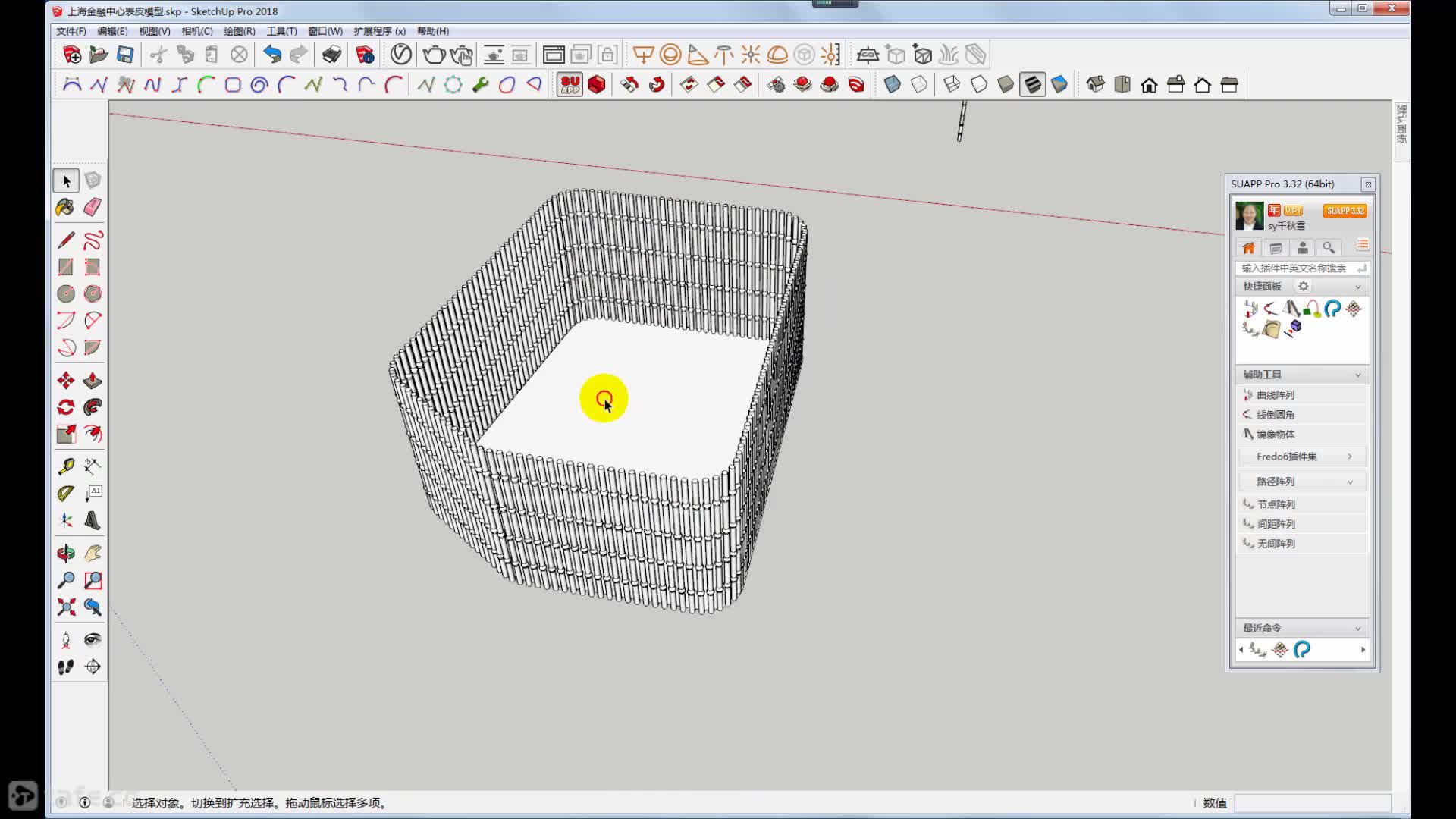1456x819 pixels.
Task: Open the Print icon in toolbar
Action: (x=331, y=55)
